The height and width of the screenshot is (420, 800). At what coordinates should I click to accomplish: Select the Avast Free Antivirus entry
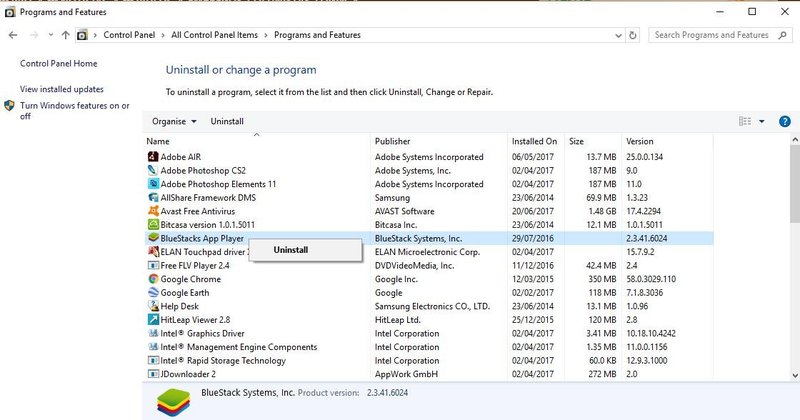click(198, 211)
